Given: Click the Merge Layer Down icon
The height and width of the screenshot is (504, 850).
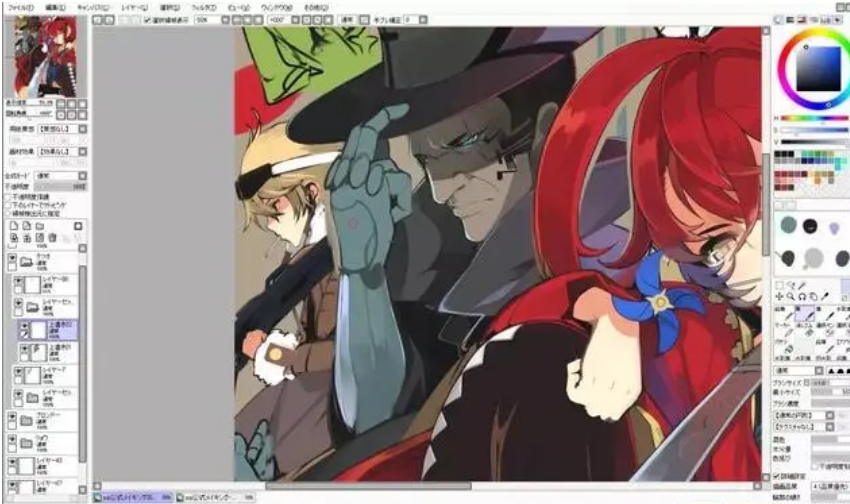Looking at the screenshot, I should (x=27, y=237).
